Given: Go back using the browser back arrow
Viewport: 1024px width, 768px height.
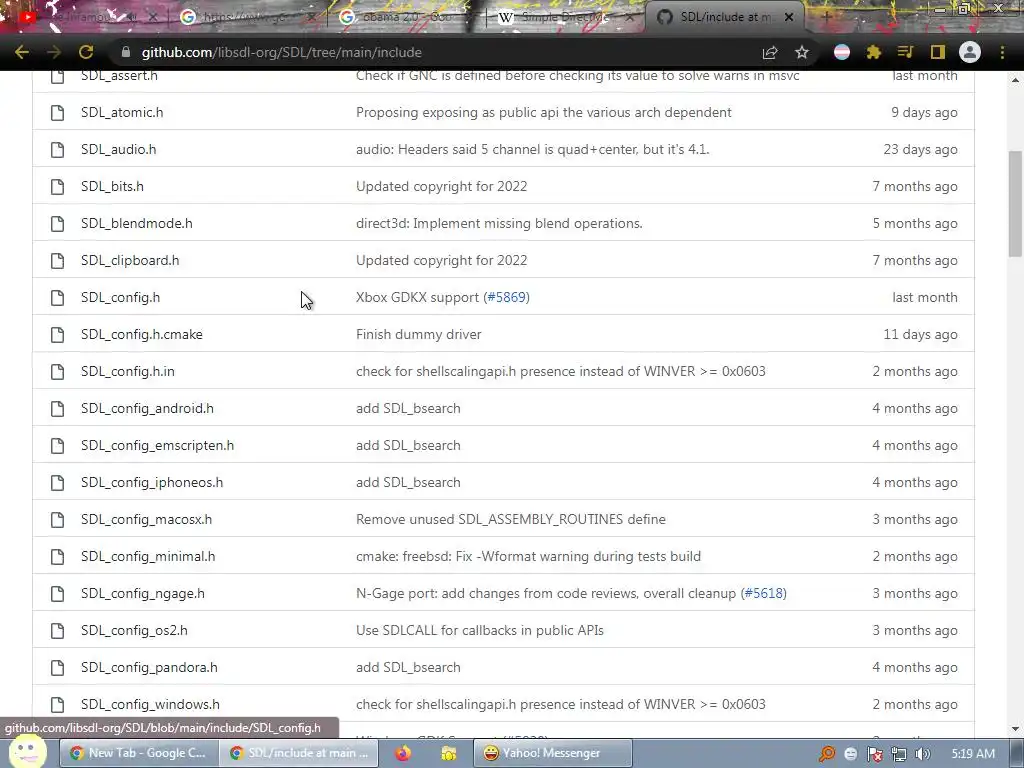Looking at the screenshot, I should point(22,52).
